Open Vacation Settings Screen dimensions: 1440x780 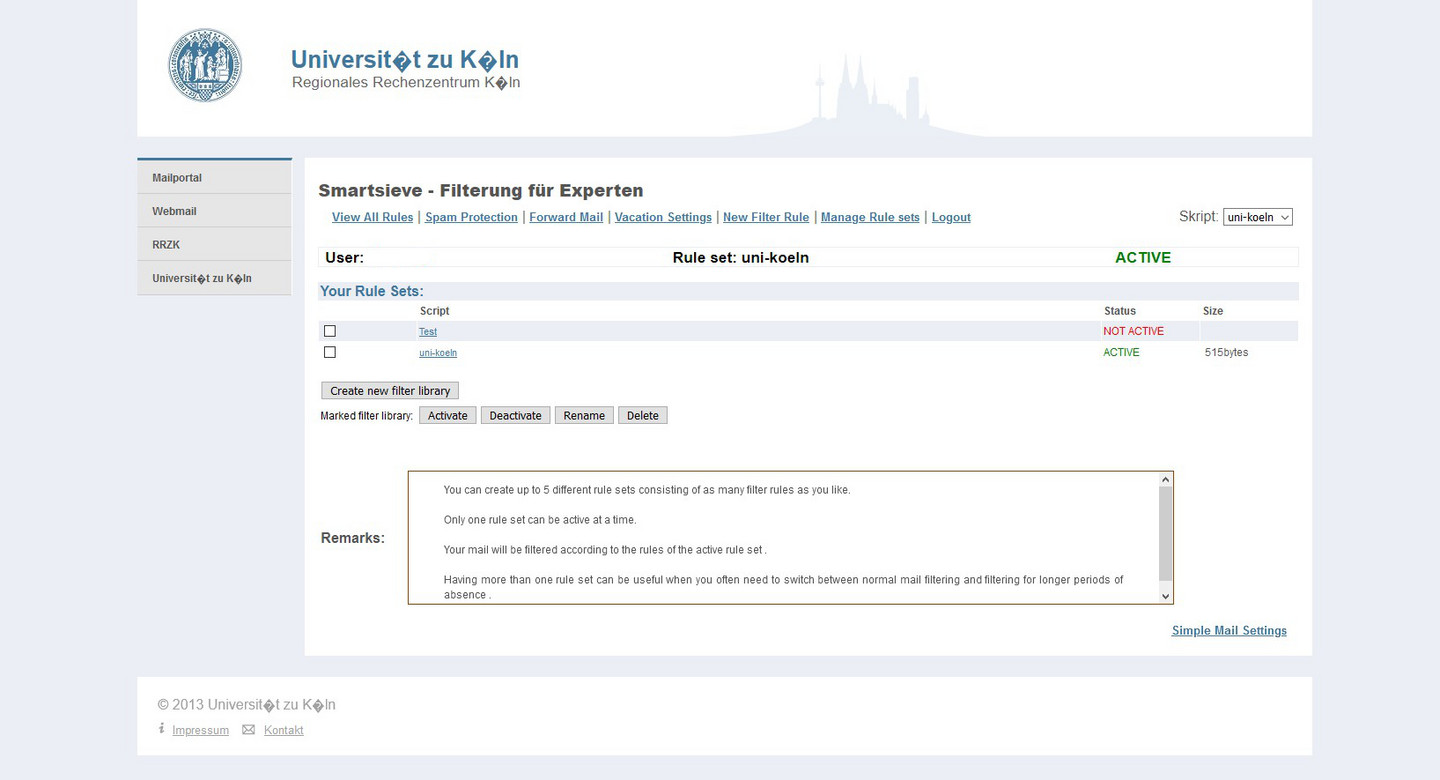(663, 217)
